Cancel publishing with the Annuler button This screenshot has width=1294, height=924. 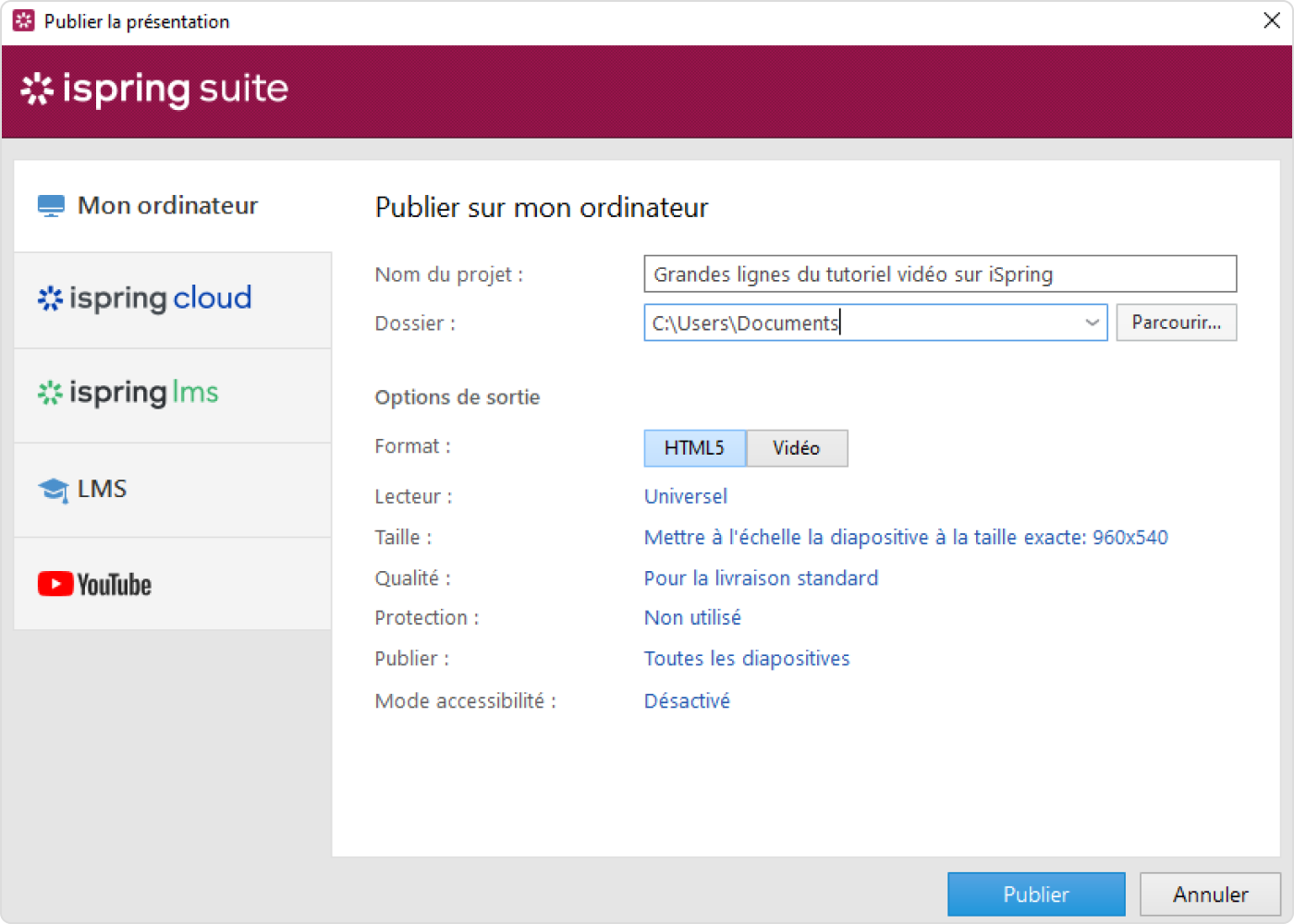1210,894
